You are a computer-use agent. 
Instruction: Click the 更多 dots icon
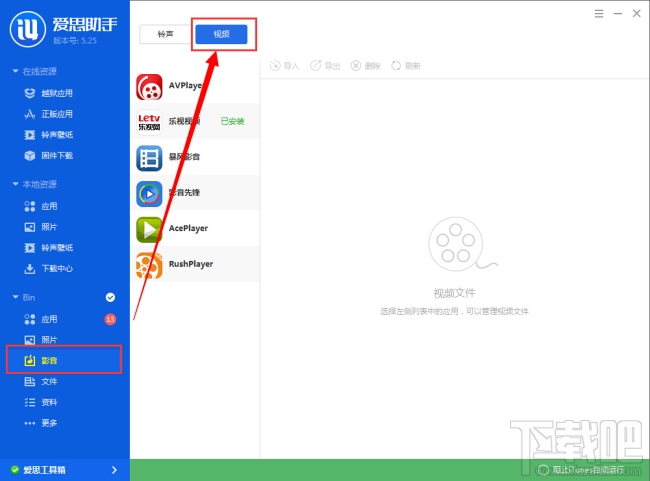[x=29, y=423]
